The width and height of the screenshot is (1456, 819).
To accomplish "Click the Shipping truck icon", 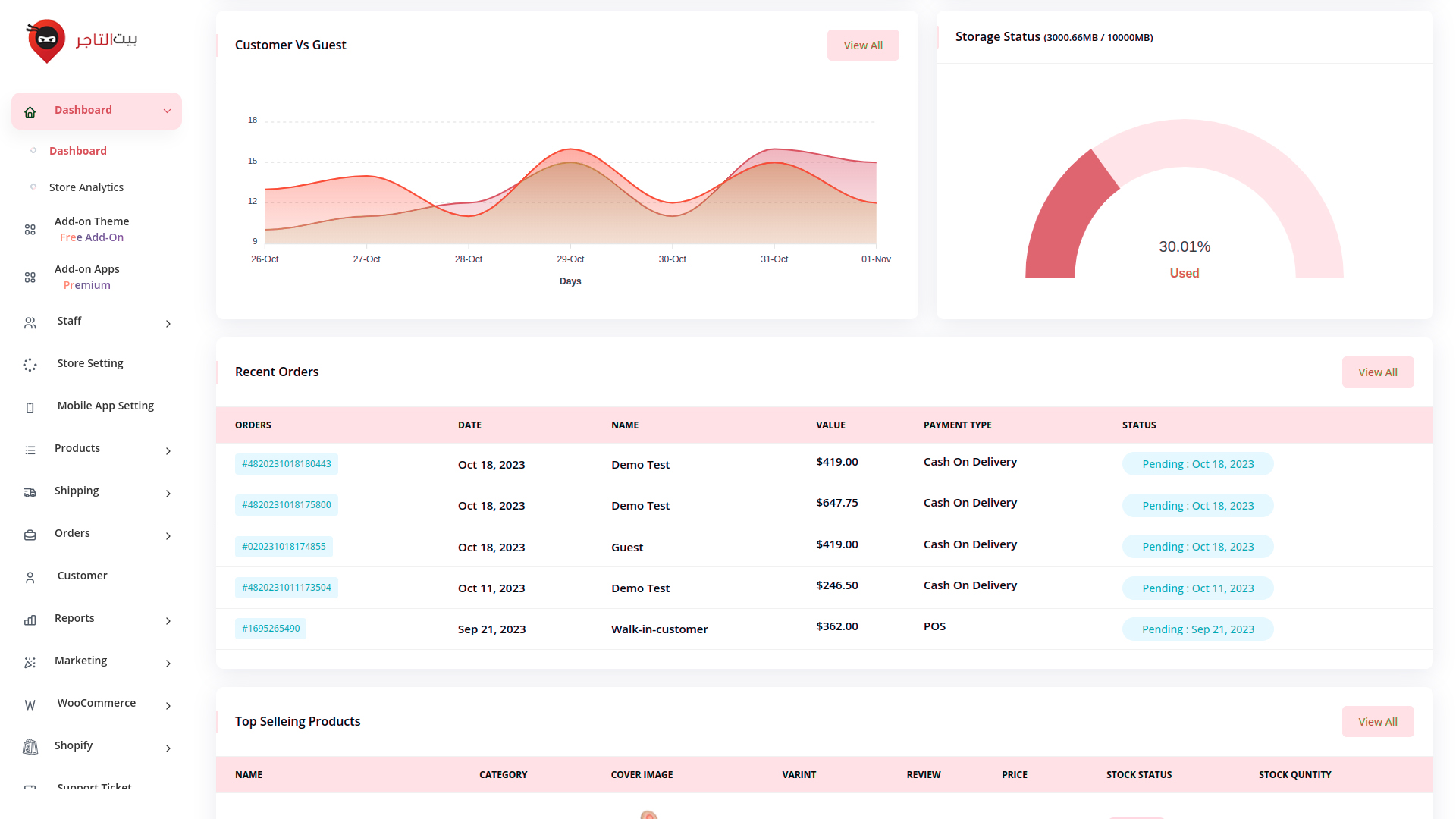I will [x=30, y=493].
